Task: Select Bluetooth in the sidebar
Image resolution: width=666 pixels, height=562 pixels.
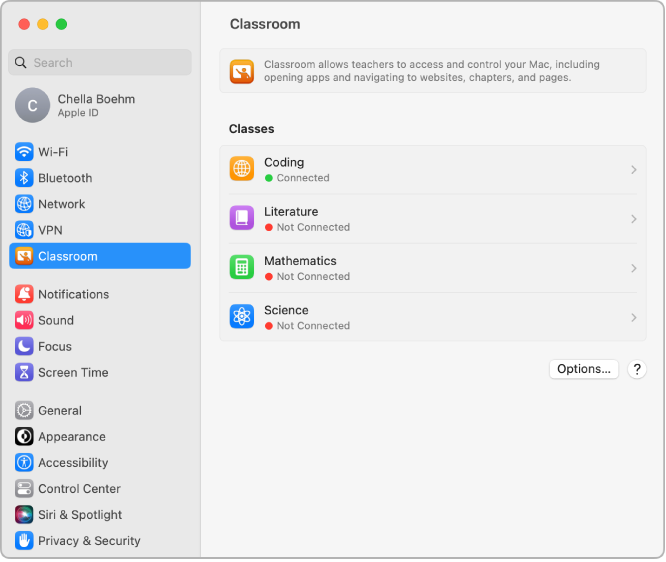Action: click(65, 178)
